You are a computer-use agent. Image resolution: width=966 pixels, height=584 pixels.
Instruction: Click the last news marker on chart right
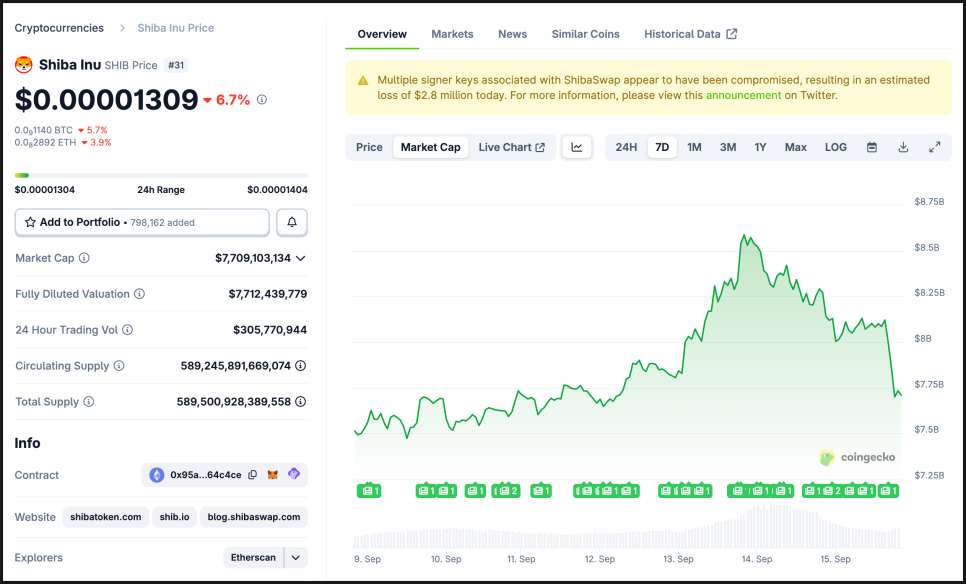[x=888, y=491]
